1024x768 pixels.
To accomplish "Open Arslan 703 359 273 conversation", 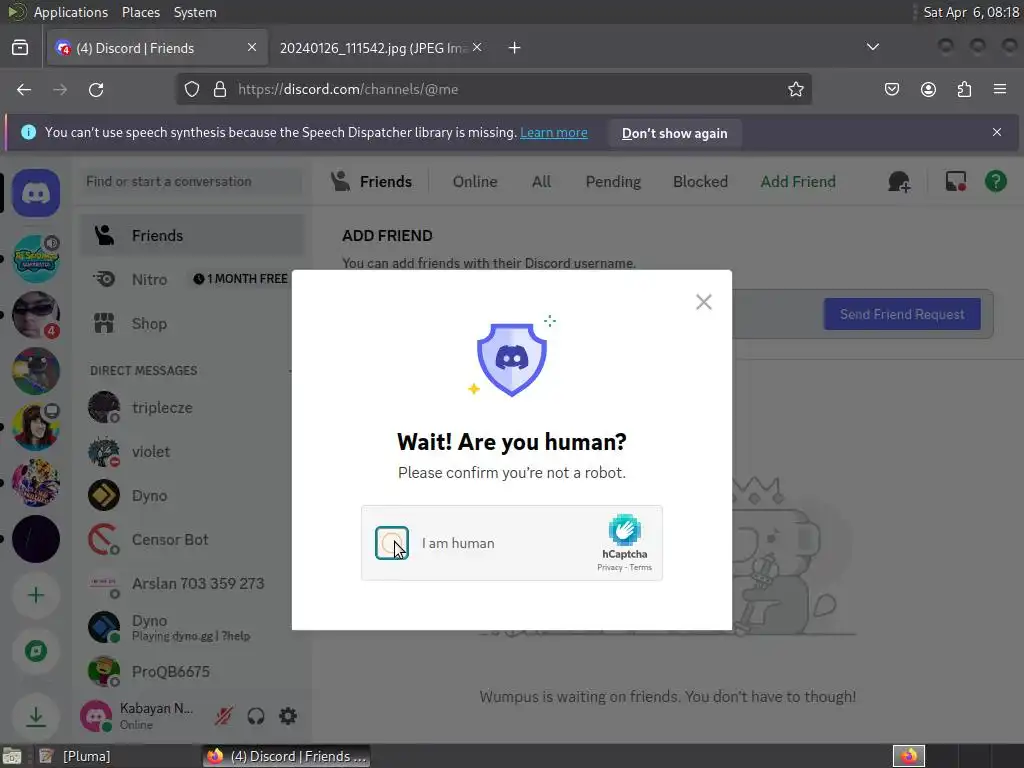I will pyautogui.click(x=192, y=584).
